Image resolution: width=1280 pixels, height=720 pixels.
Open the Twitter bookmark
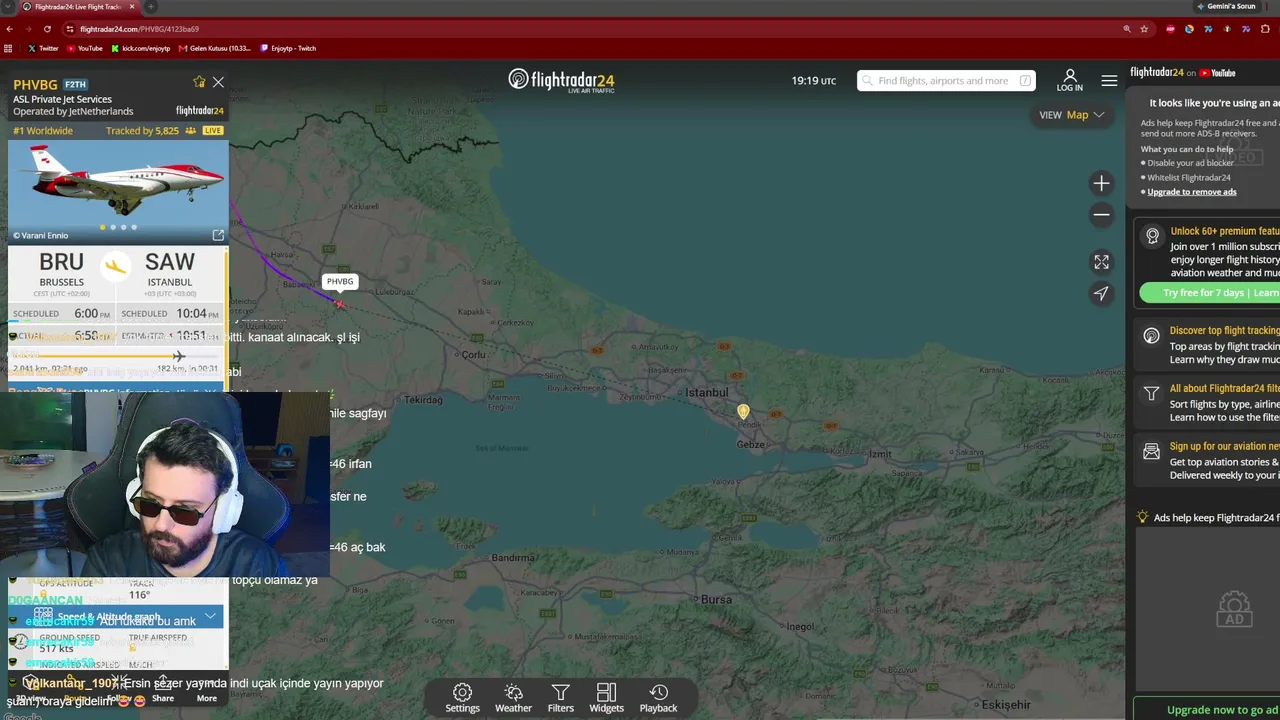[x=43, y=48]
